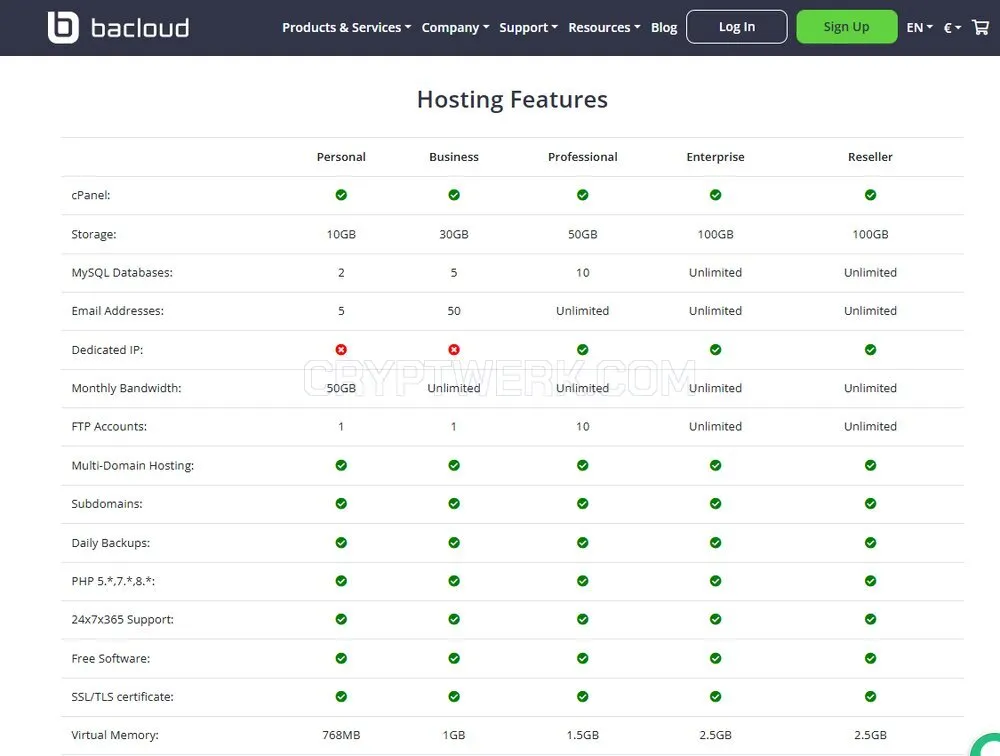
Task: Click Dedicated IP check under Professional
Action: [582, 350]
